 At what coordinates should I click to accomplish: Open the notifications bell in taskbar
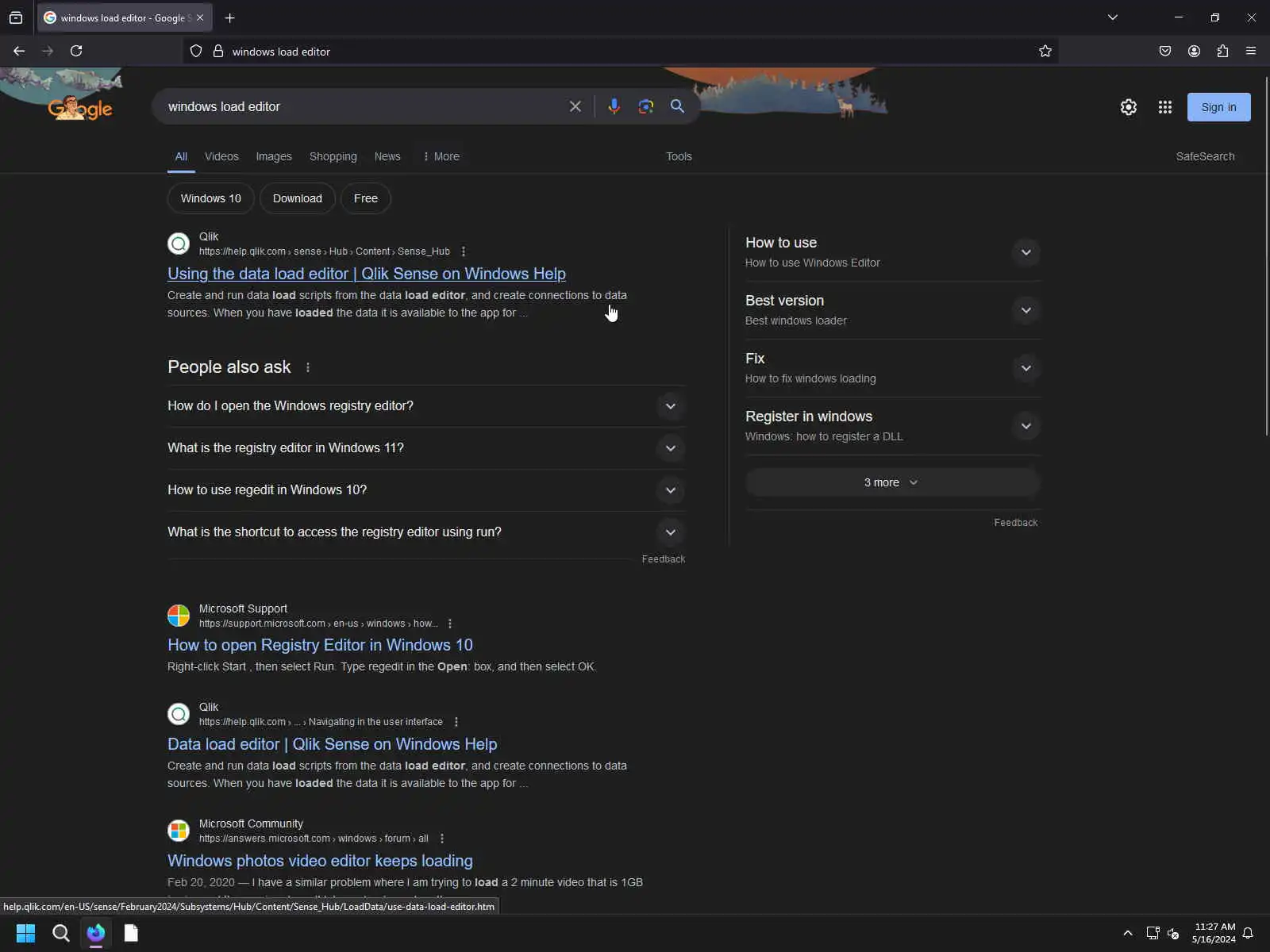(1248, 933)
